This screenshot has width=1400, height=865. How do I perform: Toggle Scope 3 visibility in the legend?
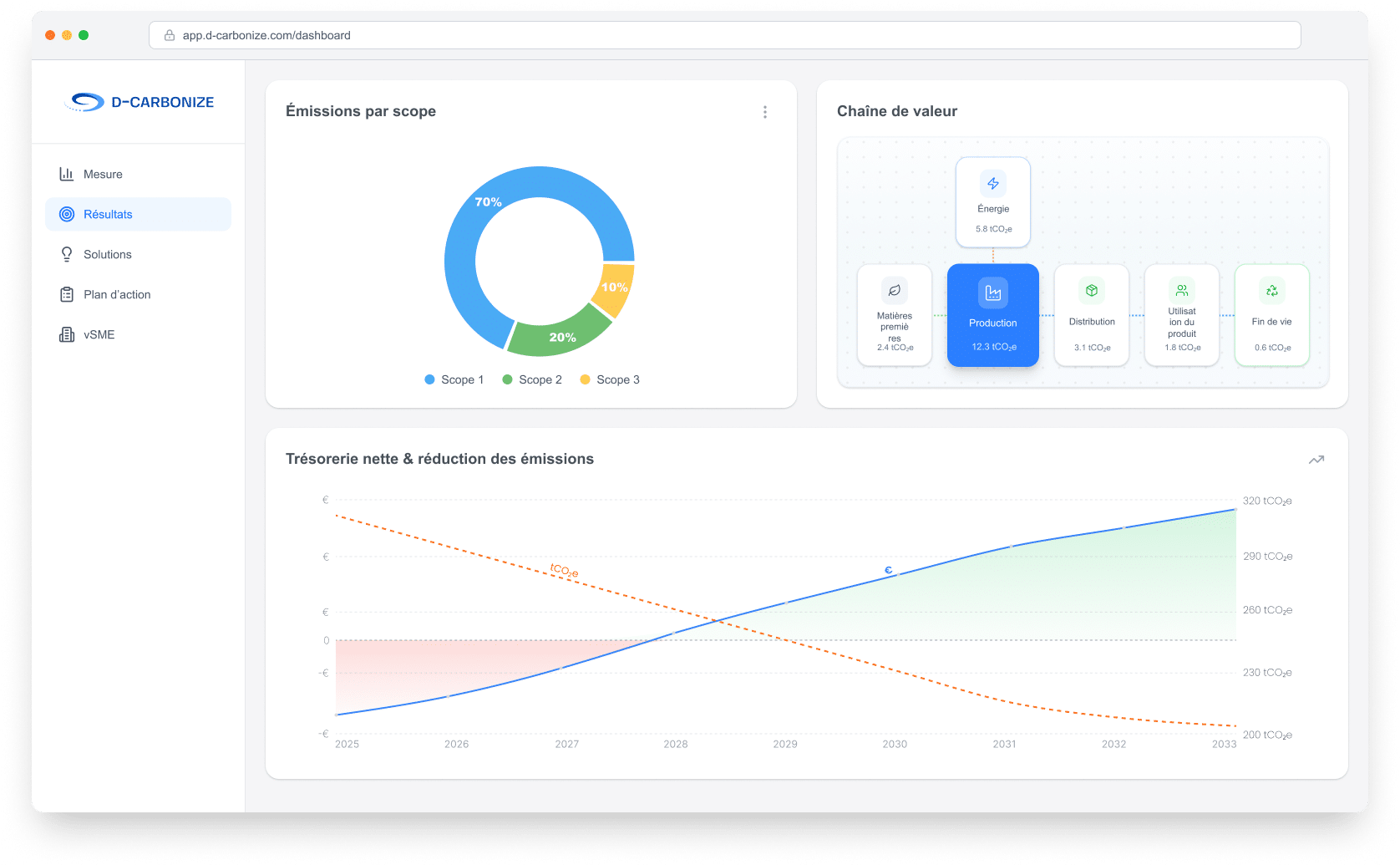609,379
